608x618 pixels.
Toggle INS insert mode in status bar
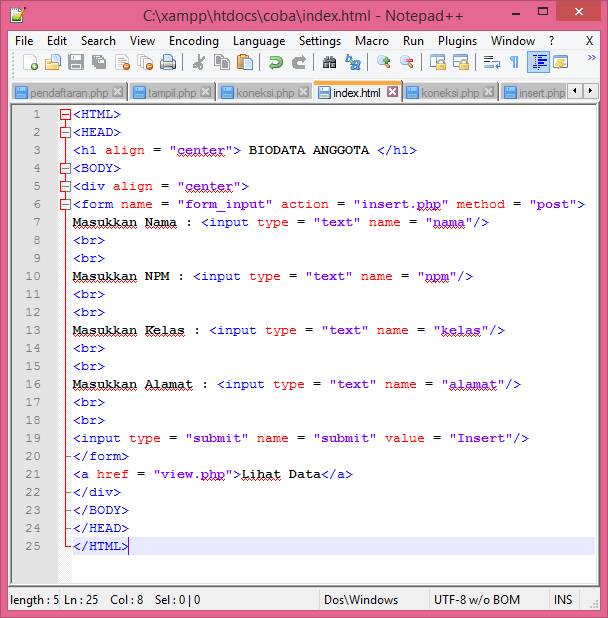coord(563,600)
